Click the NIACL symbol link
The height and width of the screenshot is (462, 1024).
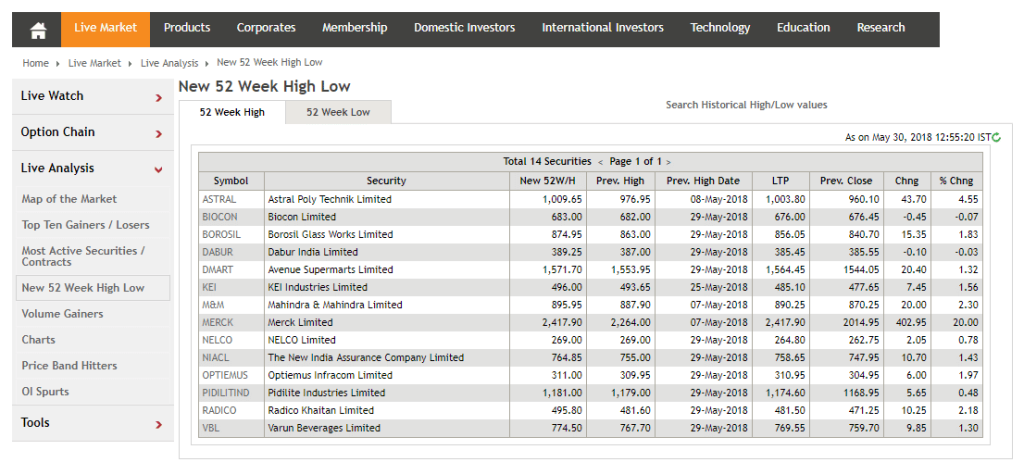pos(216,358)
